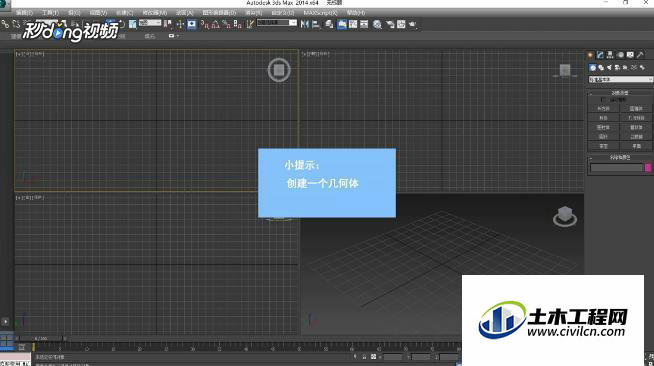The image size is (654, 366).
Task: Open the Curve Editor from toolbar
Action: [353, 24]
